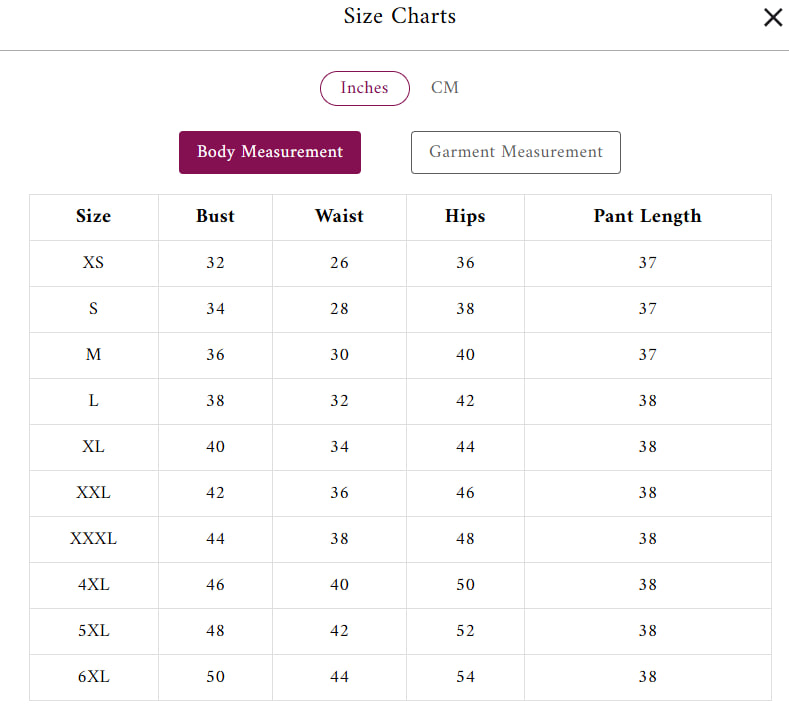Image resolution: width=789 pixels, height=726 pixels.
Task: Select the XS size row label
Action: click(x=93, y=263)
